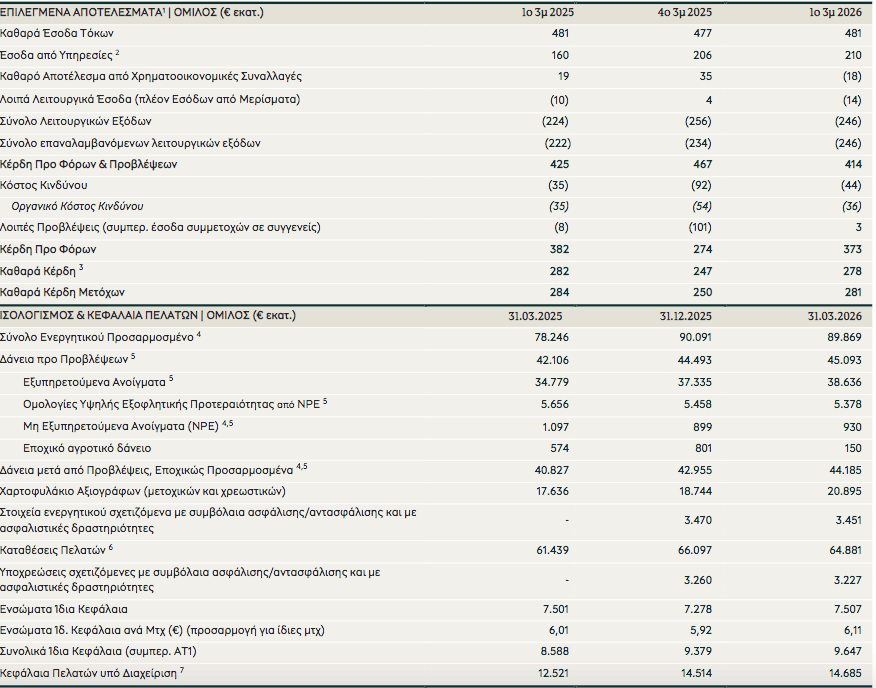Image resolution: width=876 pixels, height=688 pixels.
Task: Select the 'Εξυπηρετούμενα Ανοίγματα' row label
Action: (x=94, y=380)
